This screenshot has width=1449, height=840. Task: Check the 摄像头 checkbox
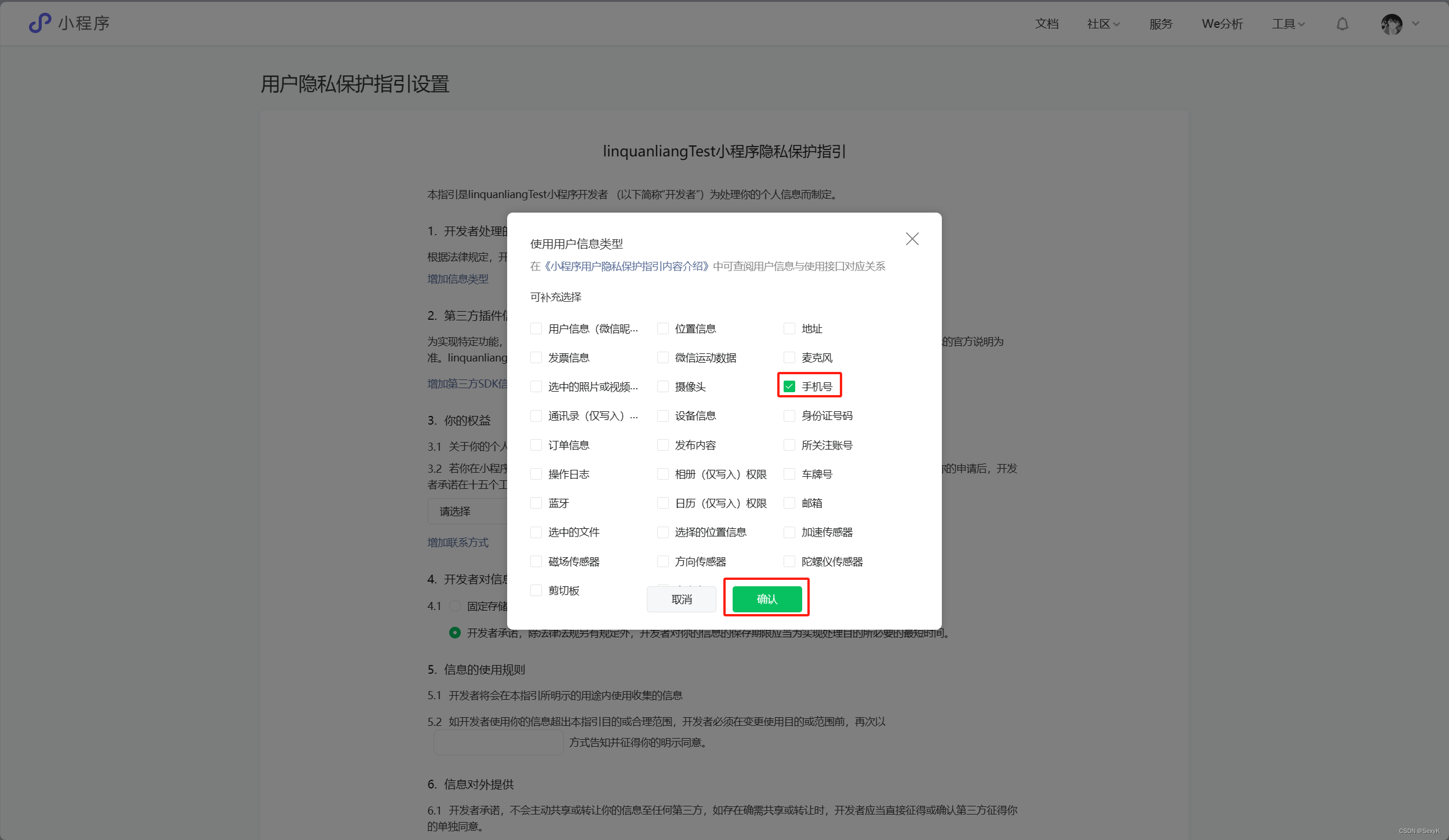point(663,386)
